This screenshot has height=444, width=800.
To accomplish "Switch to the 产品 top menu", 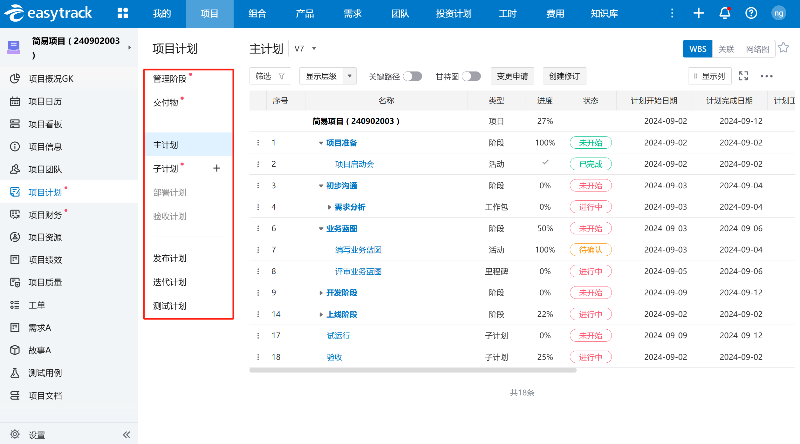I will click(x=305, y=14).
